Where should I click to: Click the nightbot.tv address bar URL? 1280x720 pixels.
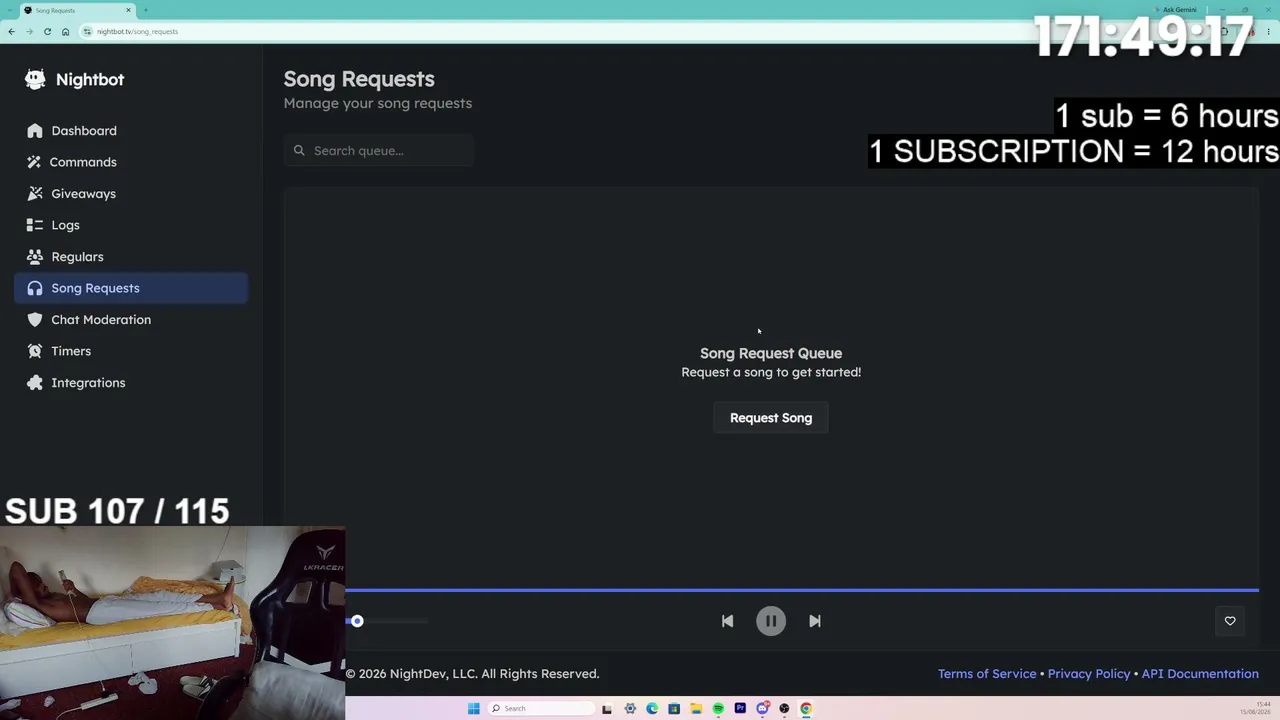click(x=138, y=32)
